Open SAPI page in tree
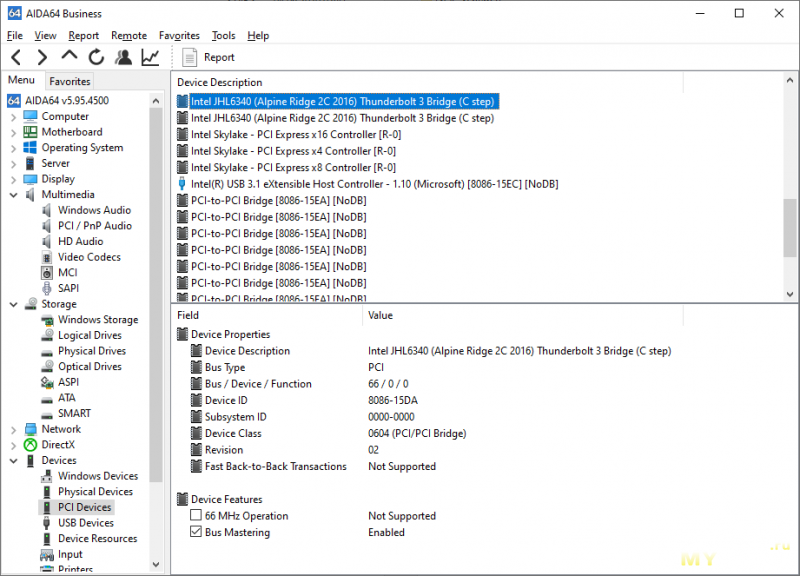 pyautogui.click(x=68, y=288)
